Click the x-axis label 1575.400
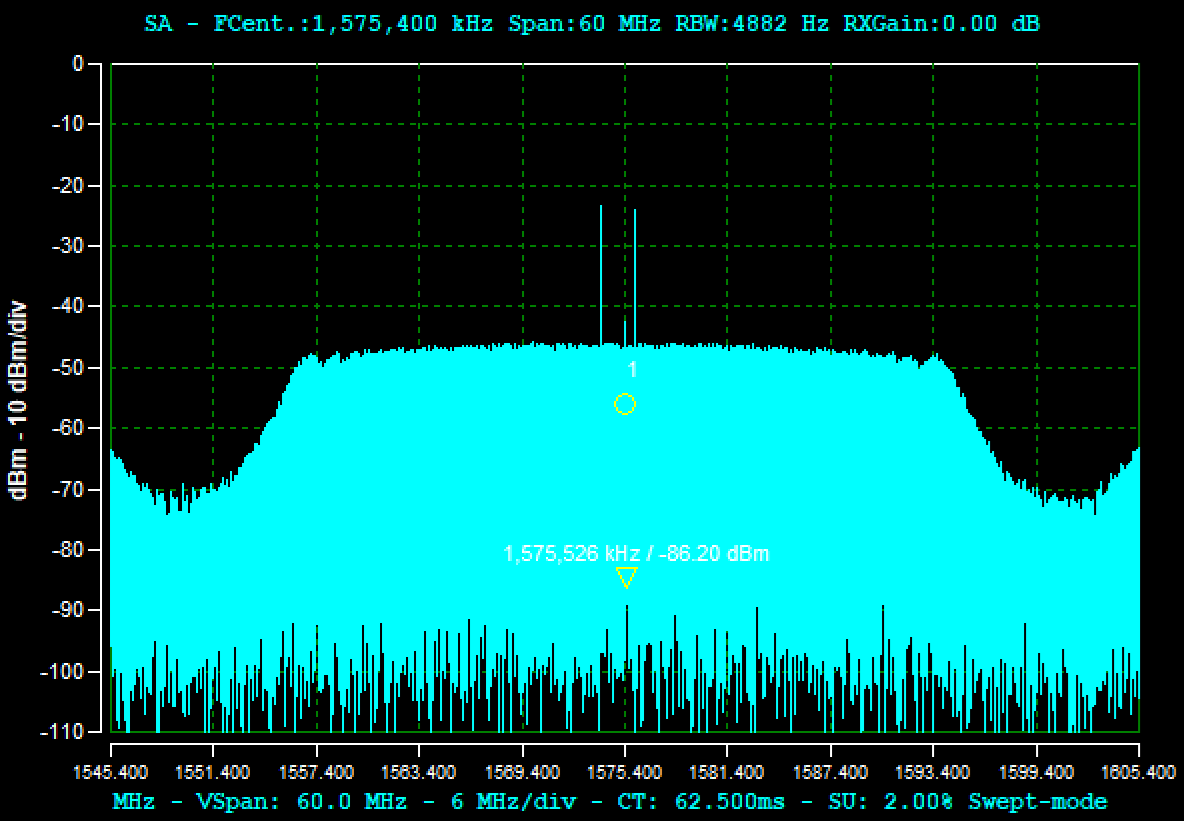 click(624, 772)
